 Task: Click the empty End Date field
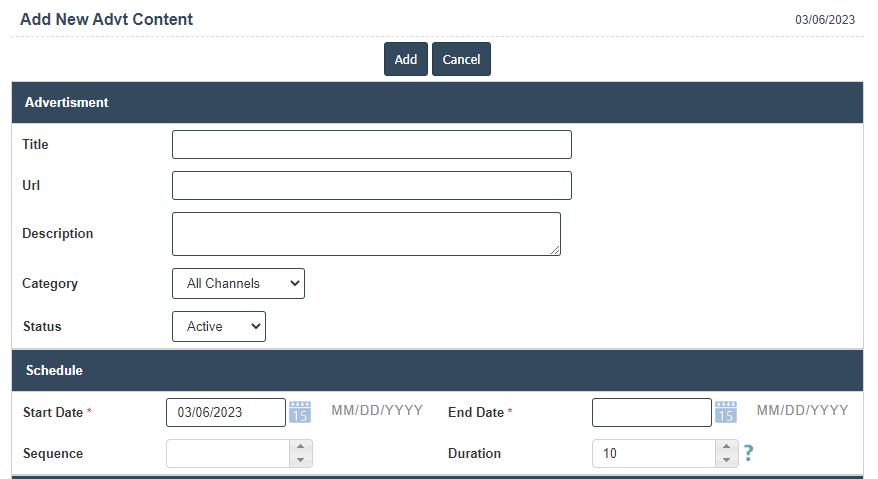[x=651, y=412]
